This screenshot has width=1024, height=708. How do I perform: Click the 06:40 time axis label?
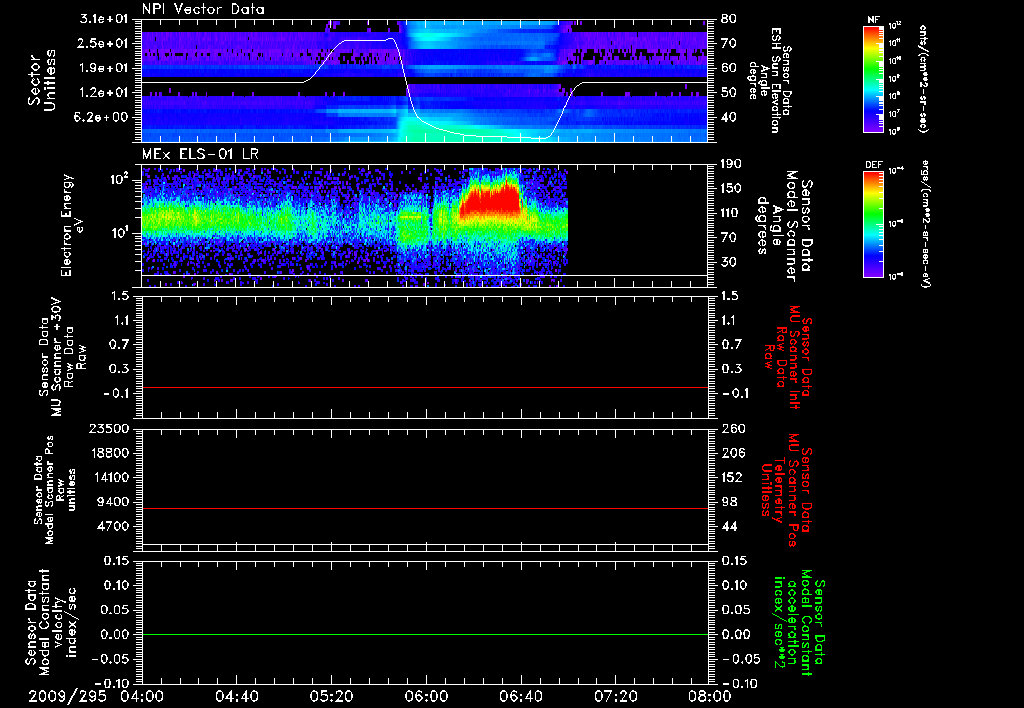(520, 696)
